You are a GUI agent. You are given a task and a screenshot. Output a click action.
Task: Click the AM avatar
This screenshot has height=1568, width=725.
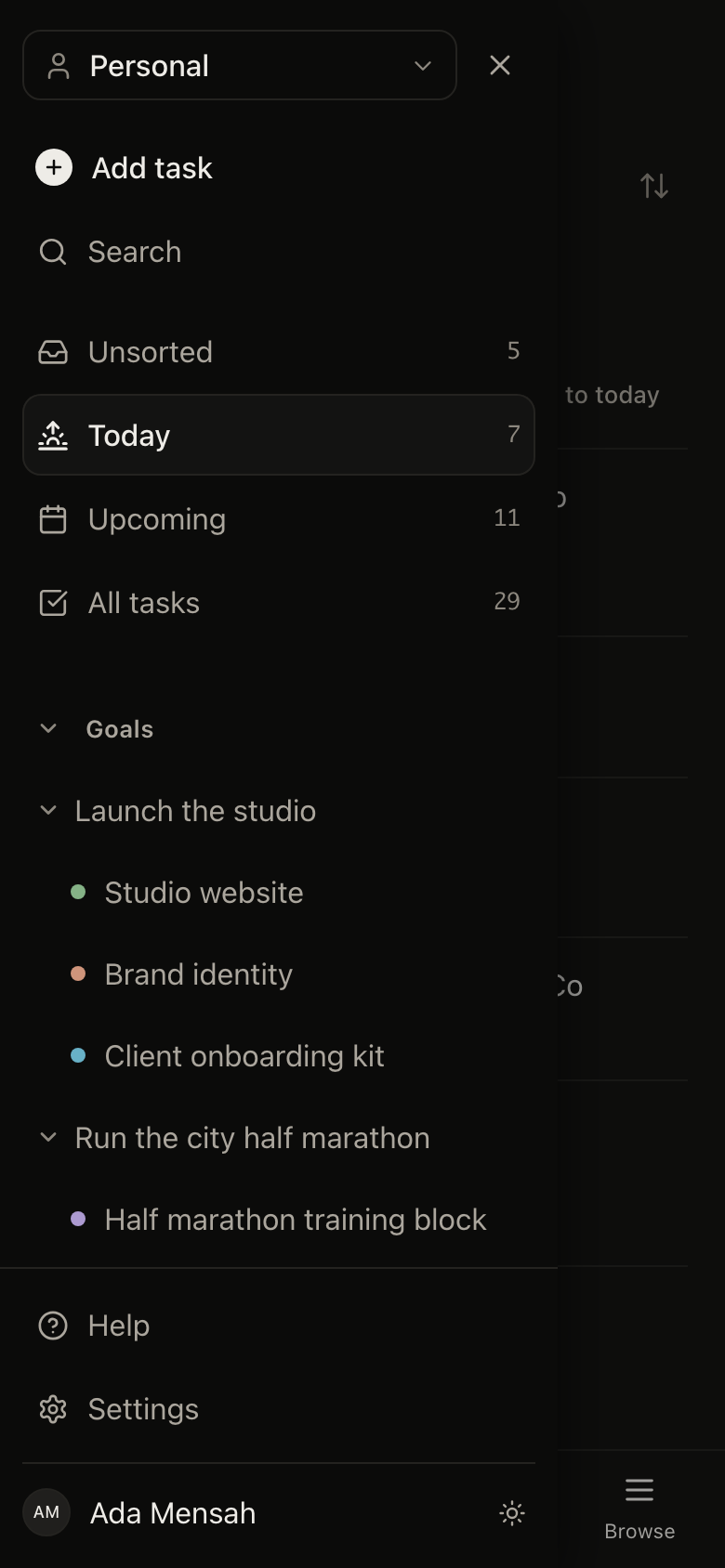tap(46, 1512)
